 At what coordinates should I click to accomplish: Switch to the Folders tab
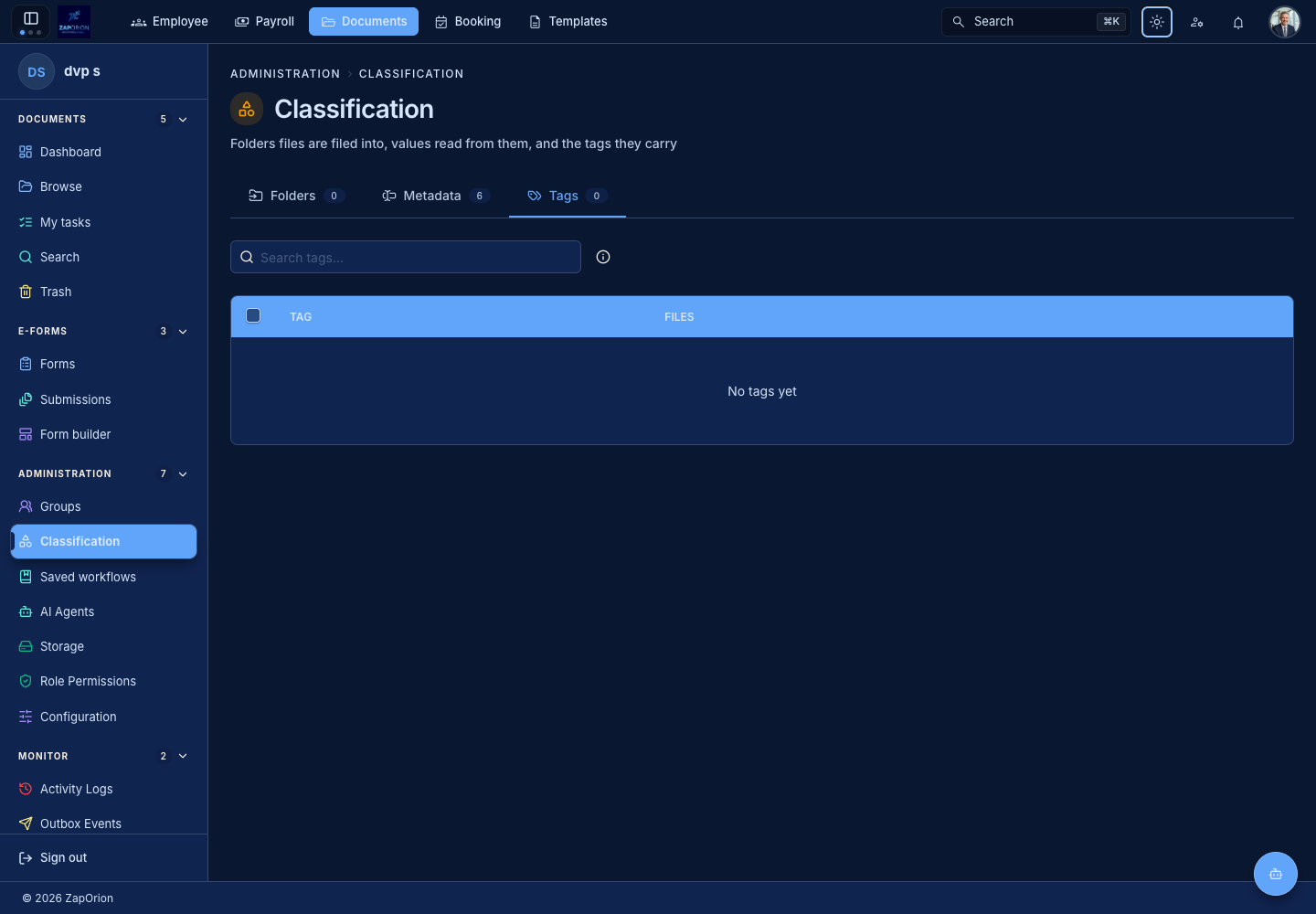click(296, 196)
